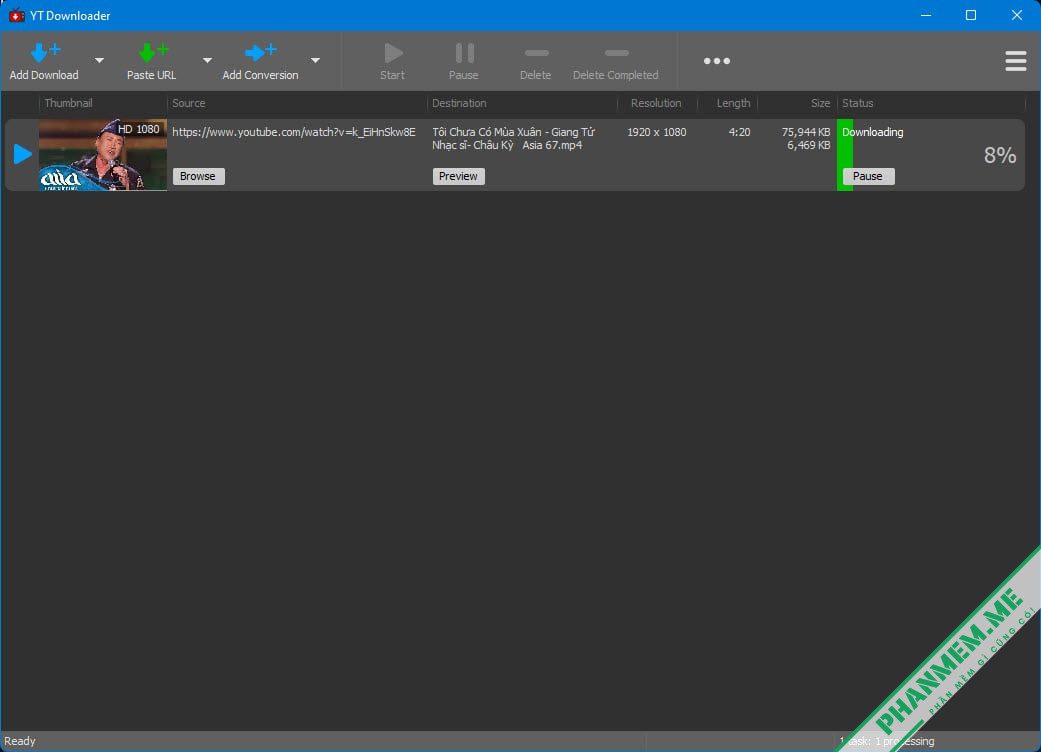Open the three-dots more options menu

716,61
